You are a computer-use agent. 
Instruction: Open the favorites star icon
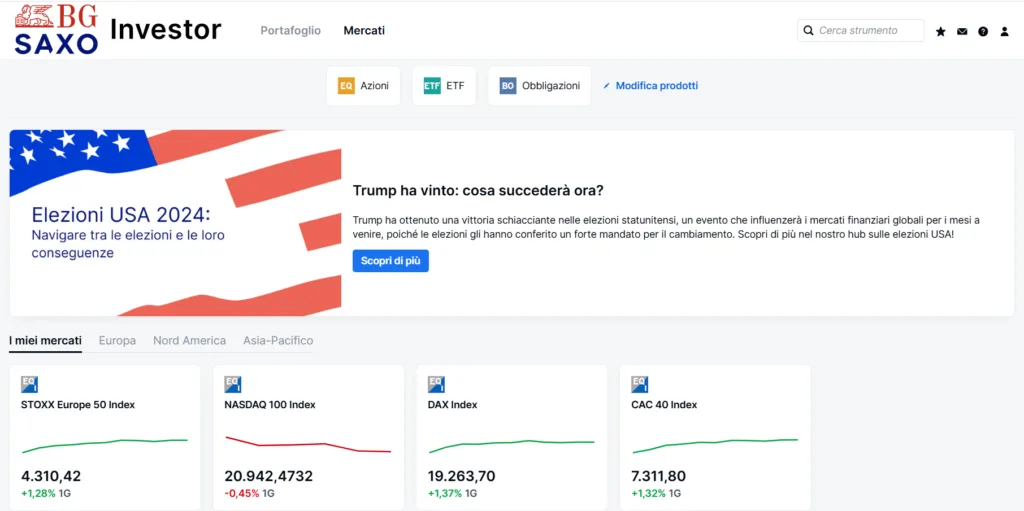940,31
